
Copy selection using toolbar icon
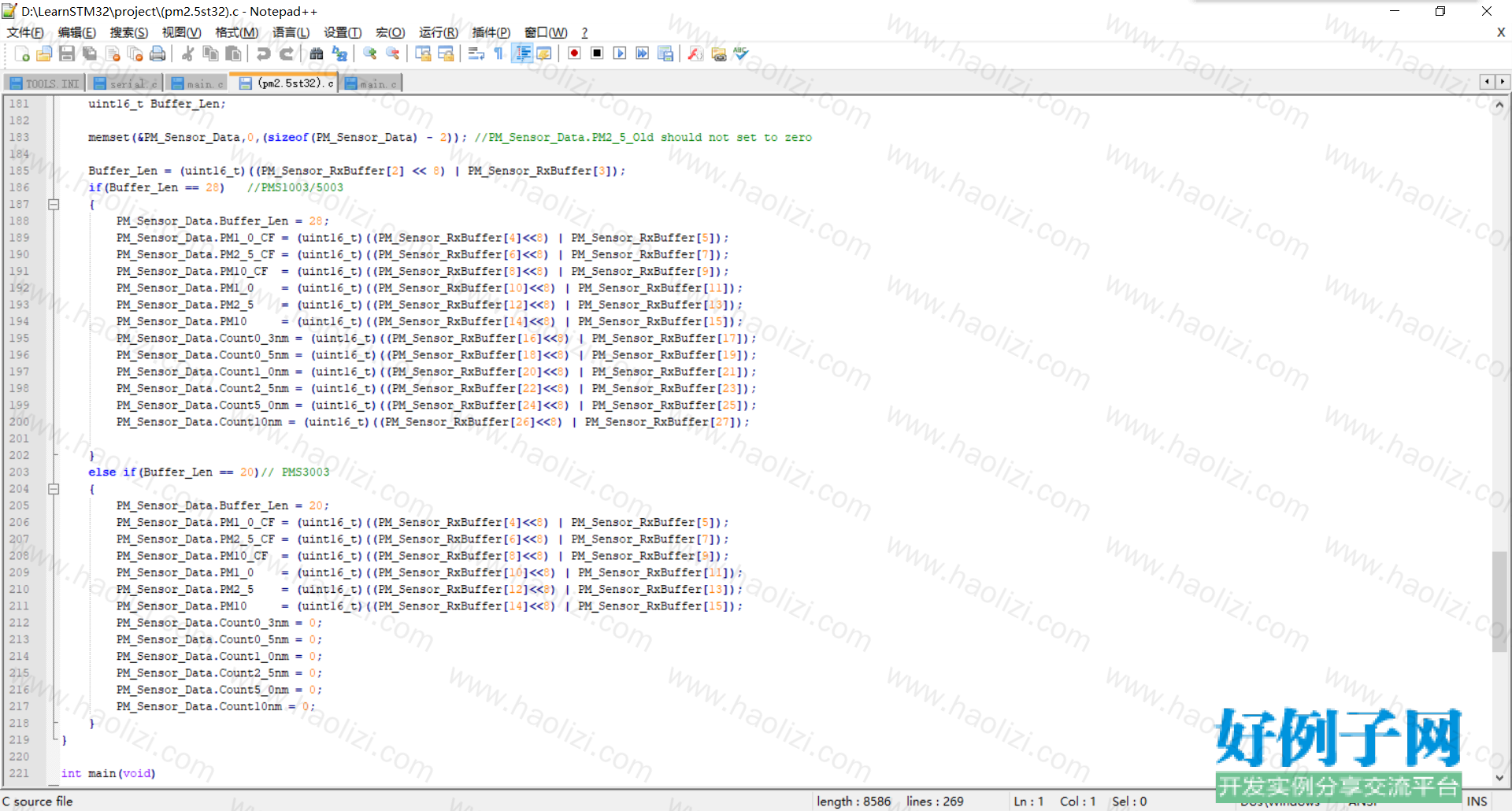tap(210, 54)
